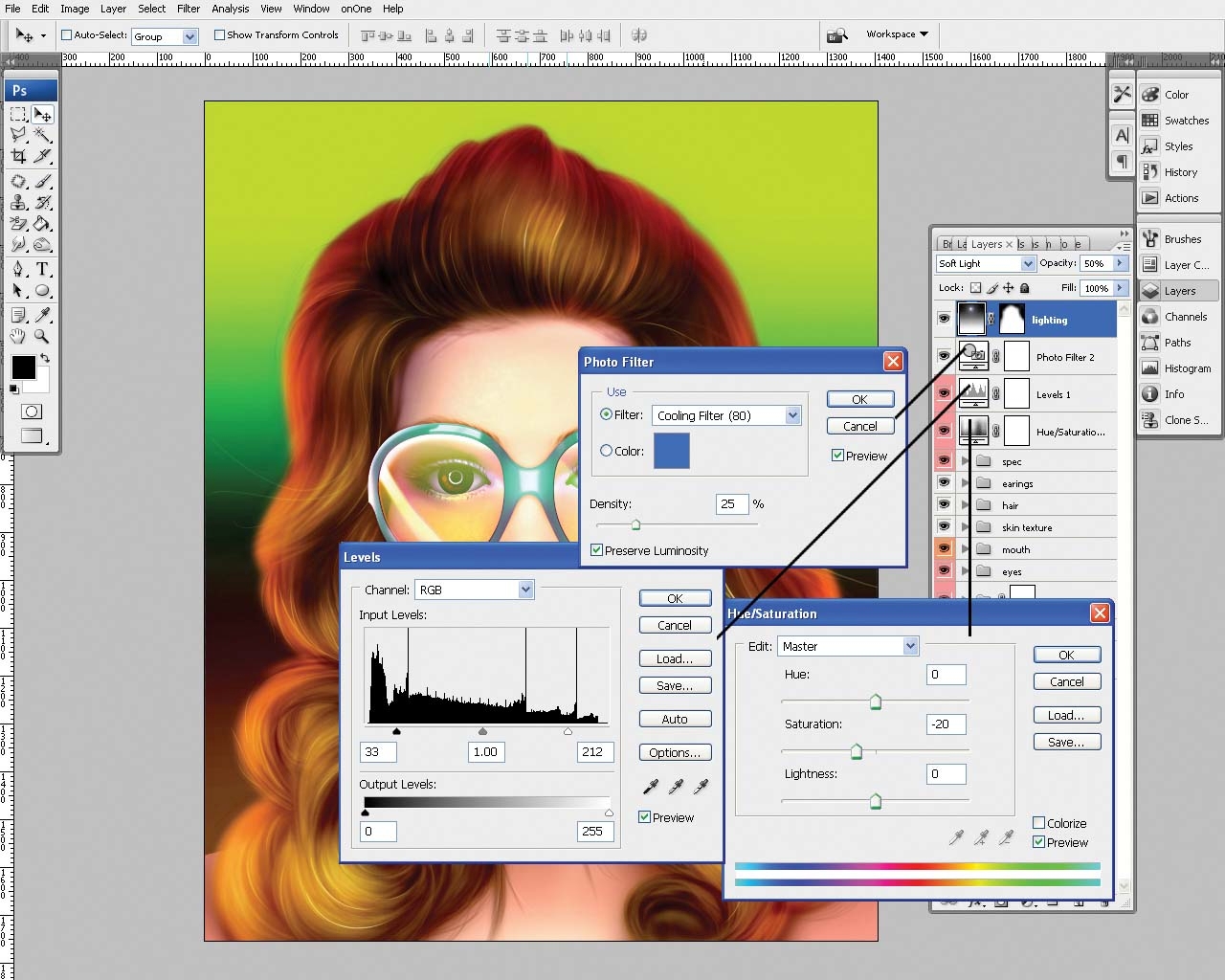Expand the skin texture layer group
Screen dimensions: 1225x980
coord(965,526)
